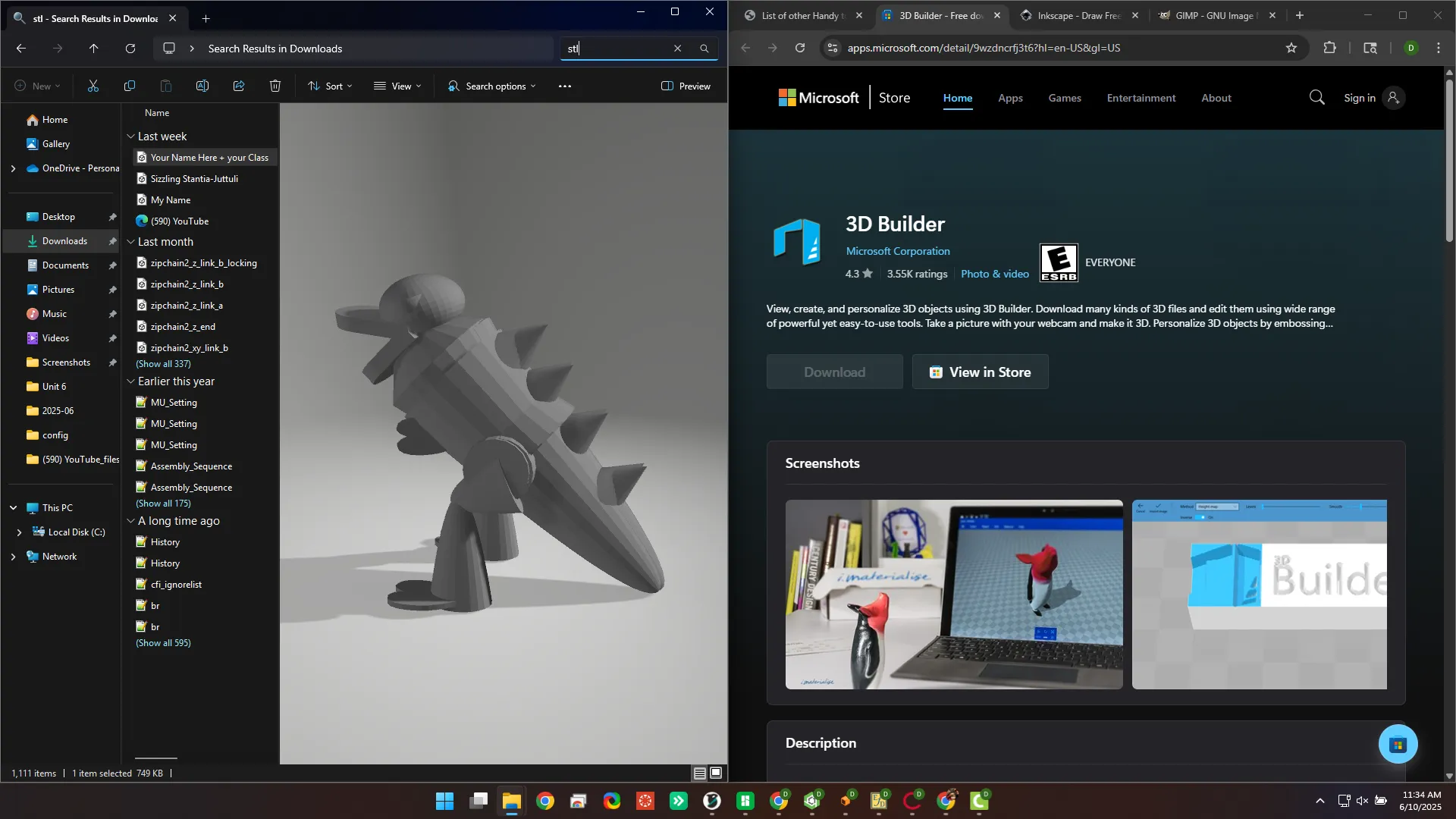Open Entertainment in Microsoft Store navigation
This screenshot has height=819, width=1456.
click(1141, 98)
